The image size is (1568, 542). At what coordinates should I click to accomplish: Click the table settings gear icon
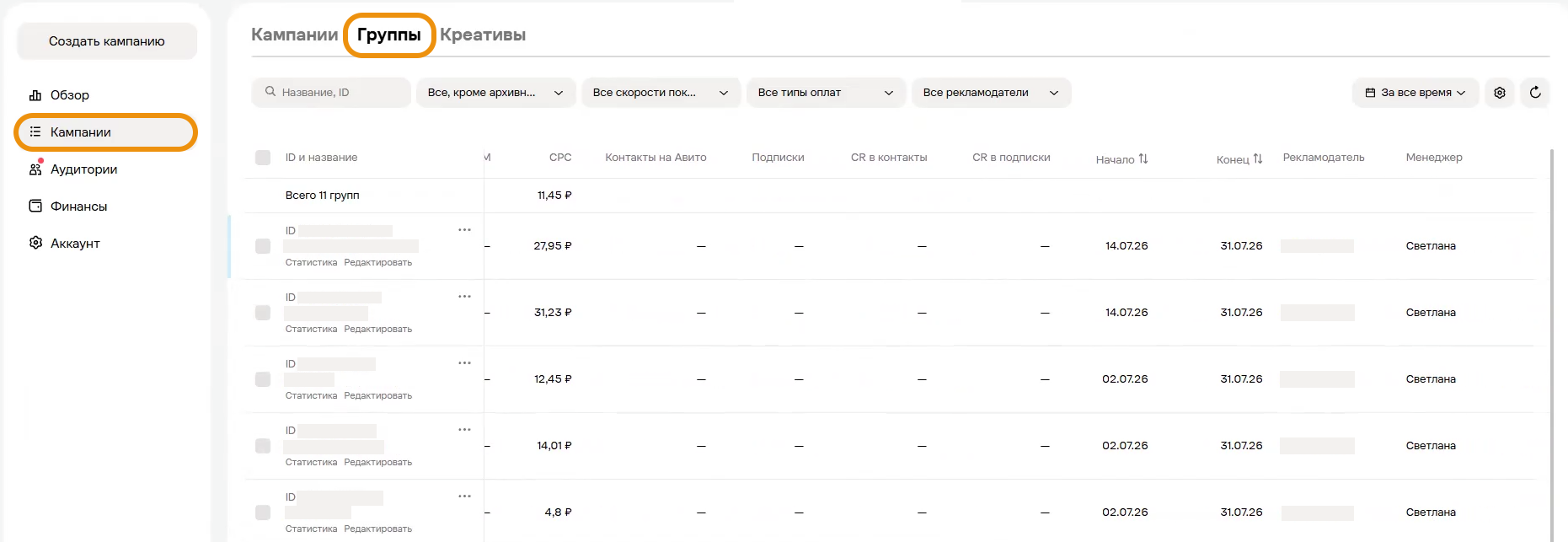pos(1500,93)
